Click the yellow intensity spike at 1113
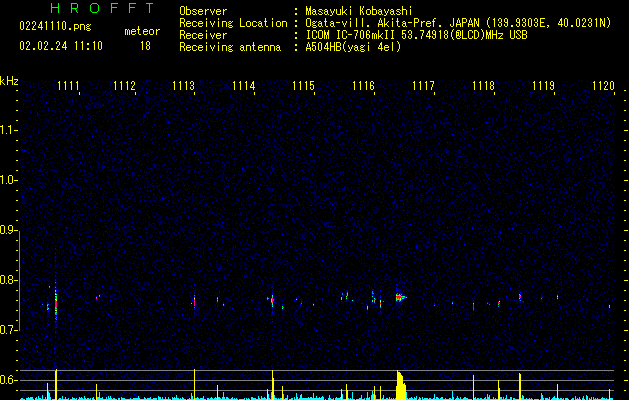The image size is (629, 400). 194,384
